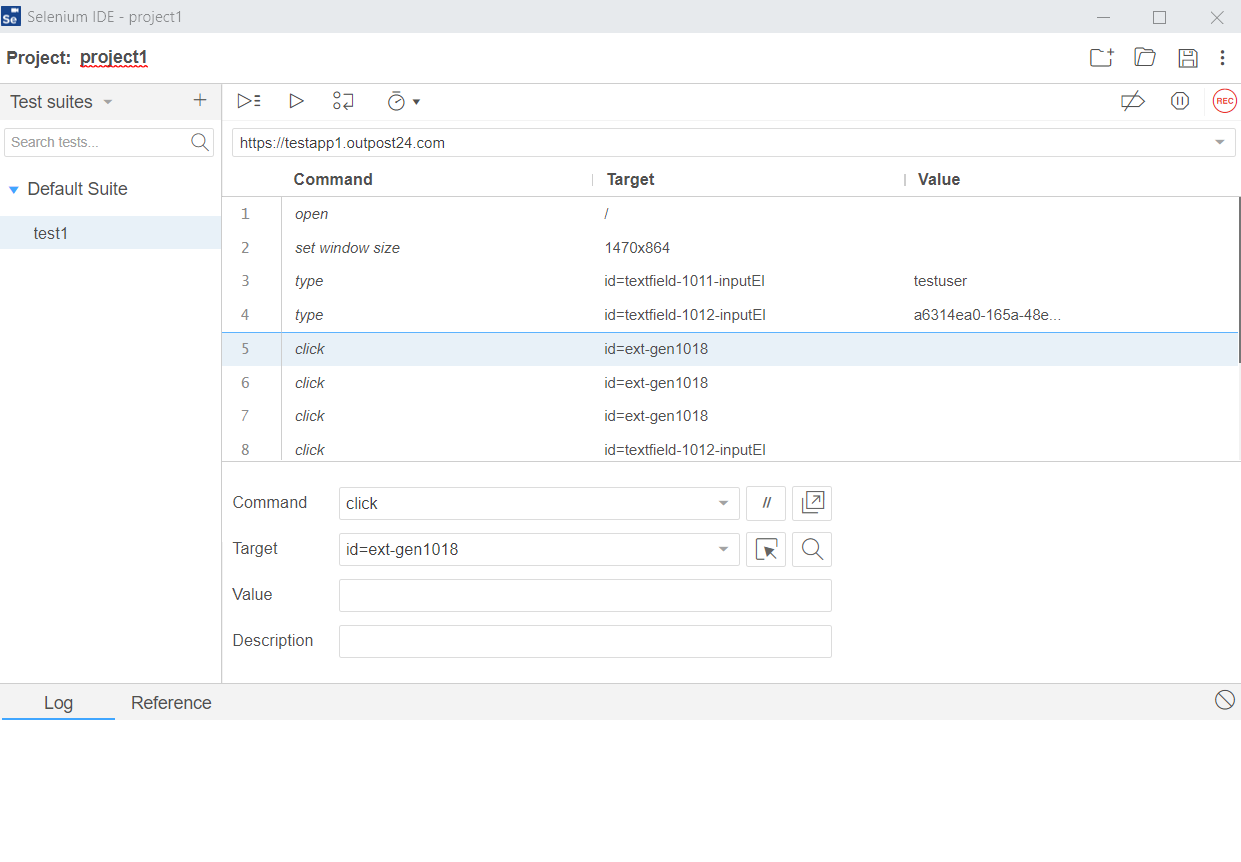Toggle the disable breakpoints icon
The image size is (1241, 862).
coord(1132,101)
